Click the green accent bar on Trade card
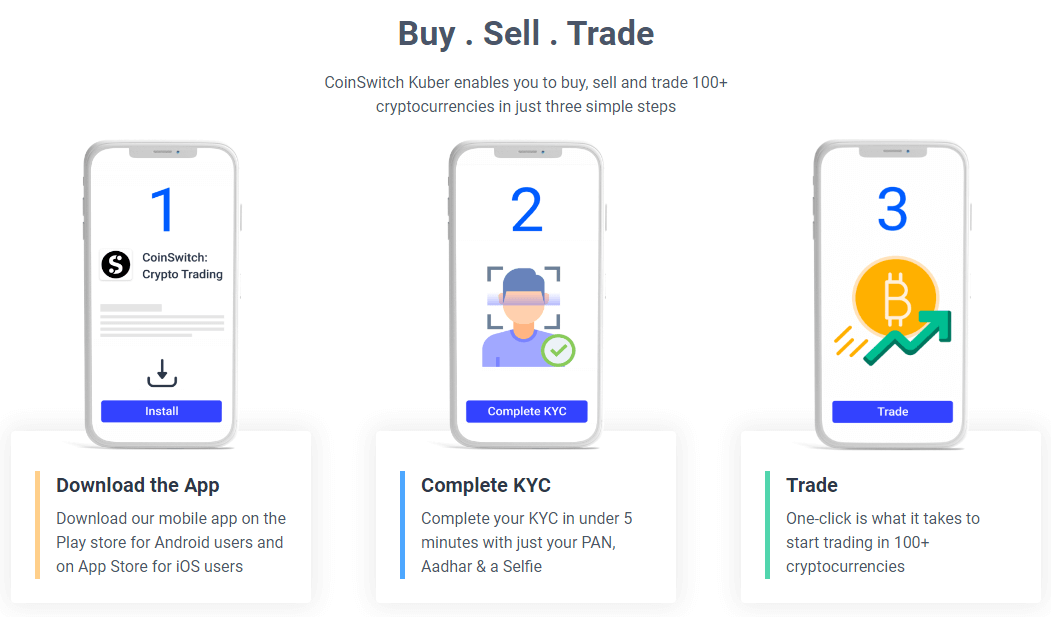Viewport: 1051px width, 617px height. (x=767, y=525)
